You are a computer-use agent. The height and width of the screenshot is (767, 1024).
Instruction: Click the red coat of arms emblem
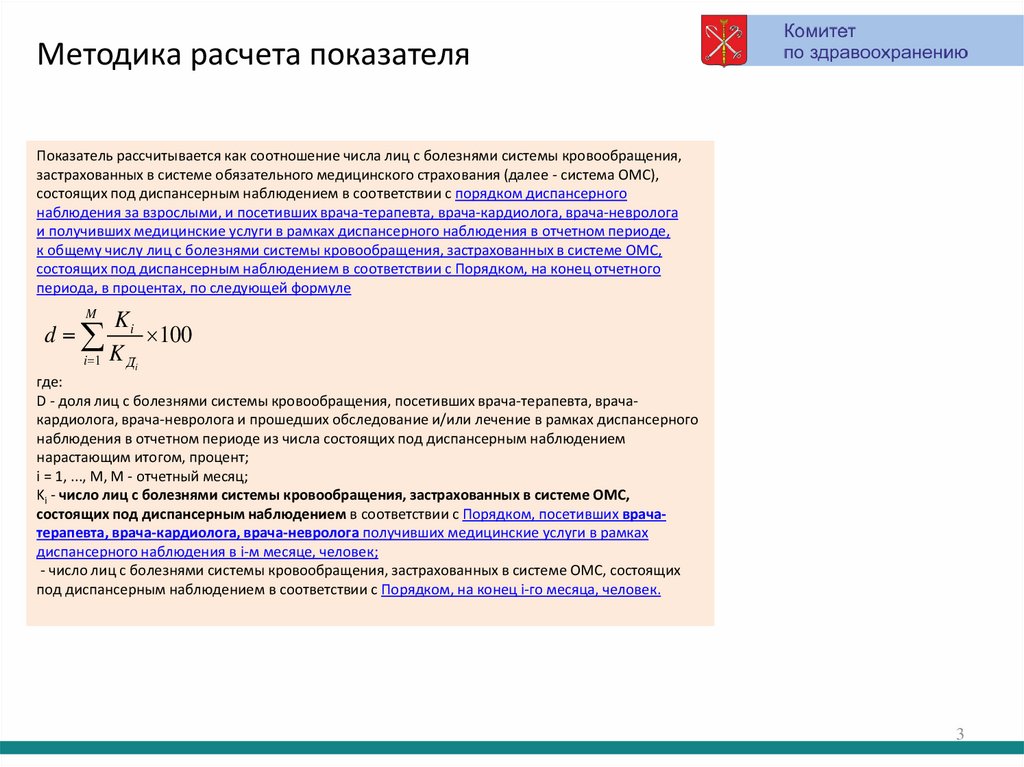[x=724, y=42]
